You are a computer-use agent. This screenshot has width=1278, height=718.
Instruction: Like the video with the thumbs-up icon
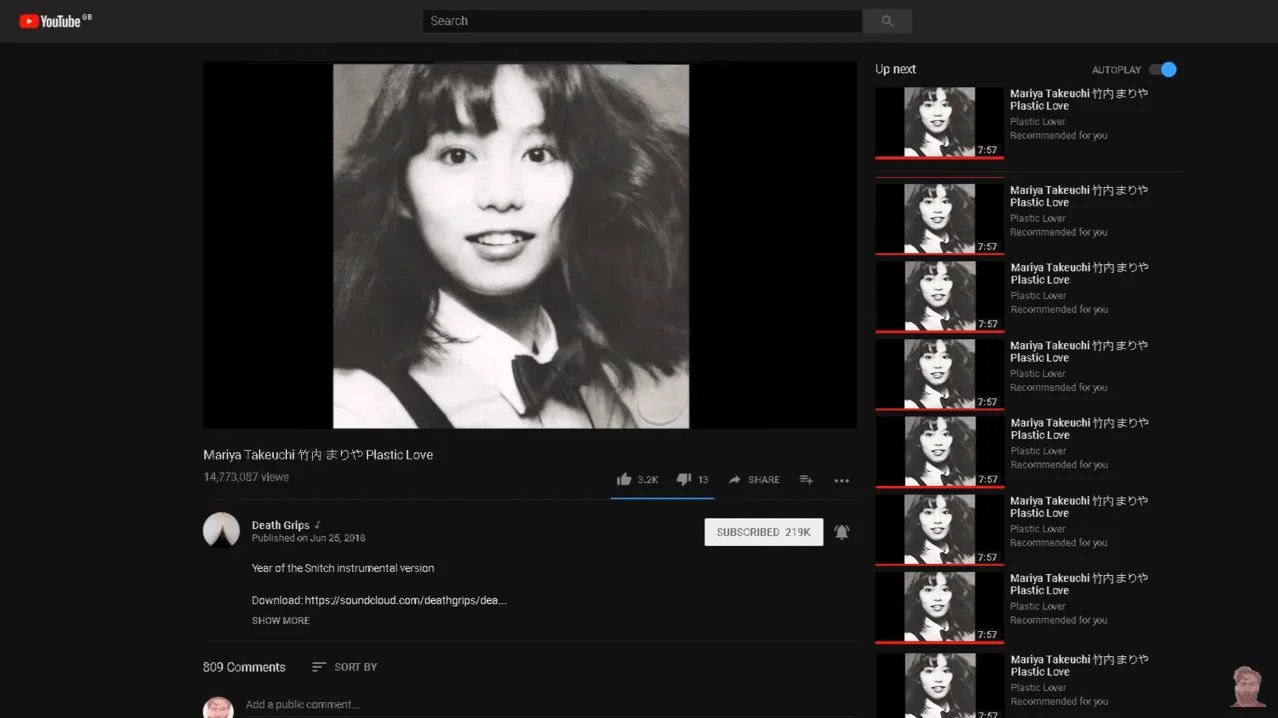[622, 479]
